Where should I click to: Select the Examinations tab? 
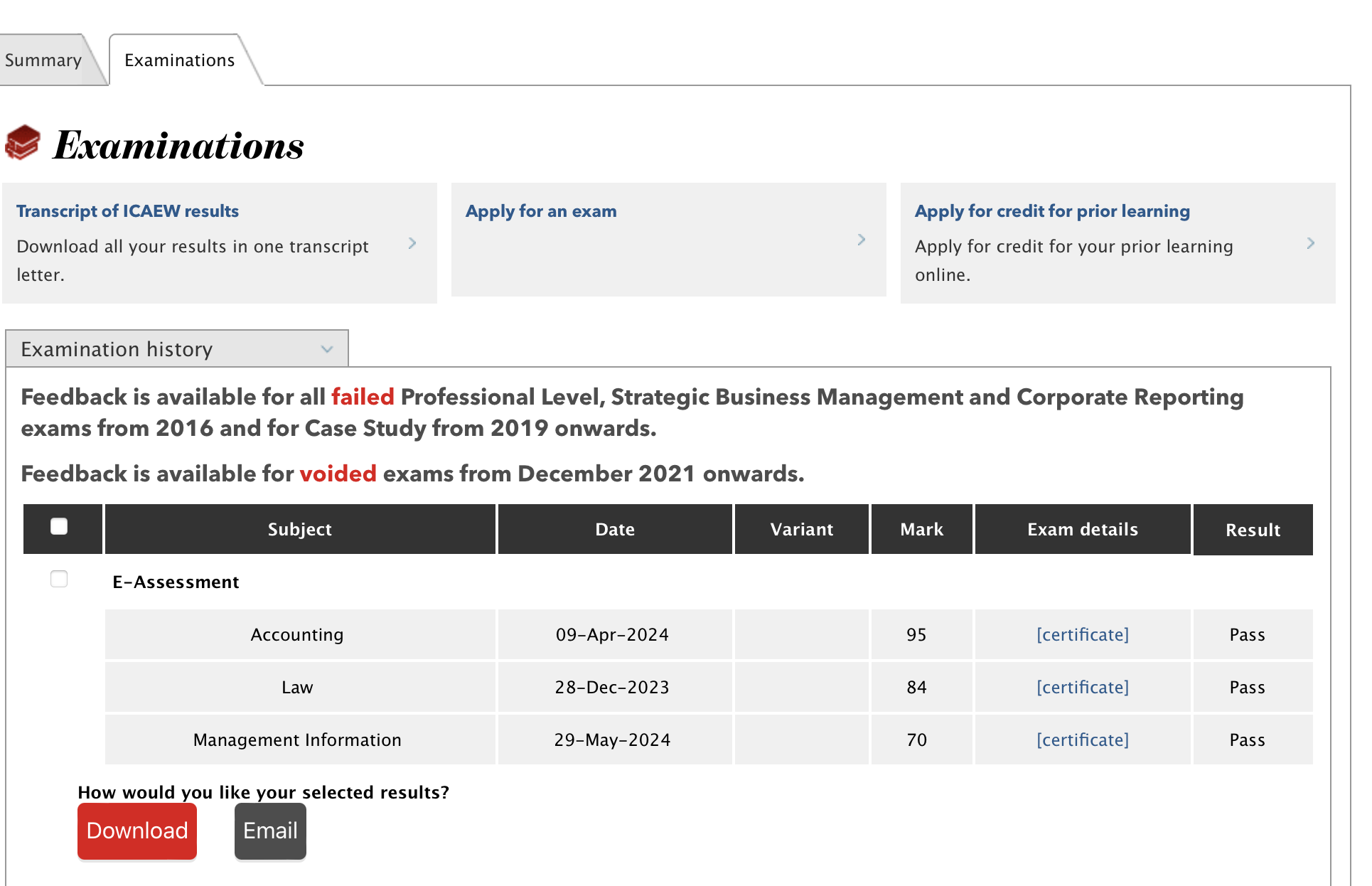(x=179, y=60)
